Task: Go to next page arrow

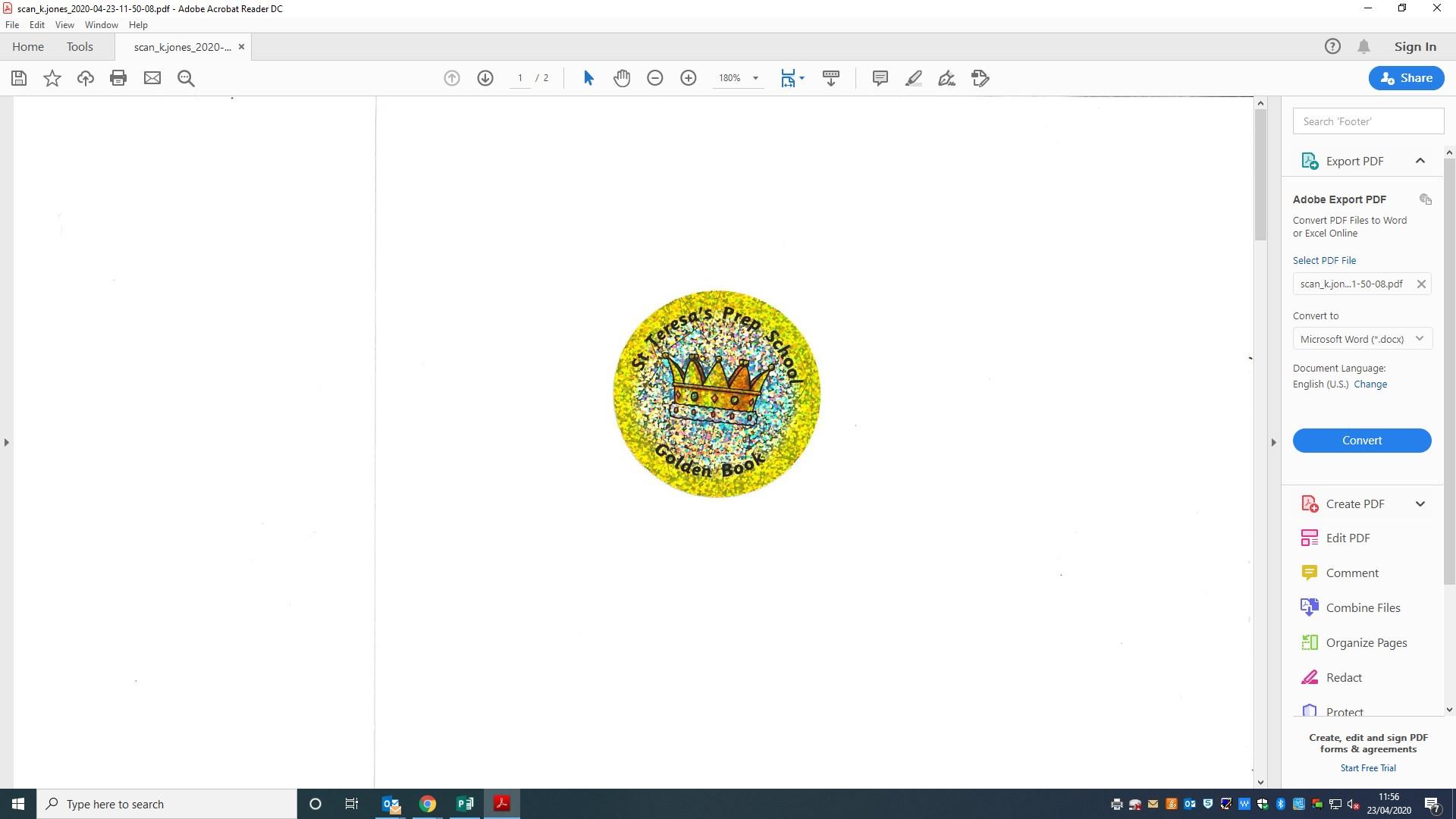Action: pos(485,78)
